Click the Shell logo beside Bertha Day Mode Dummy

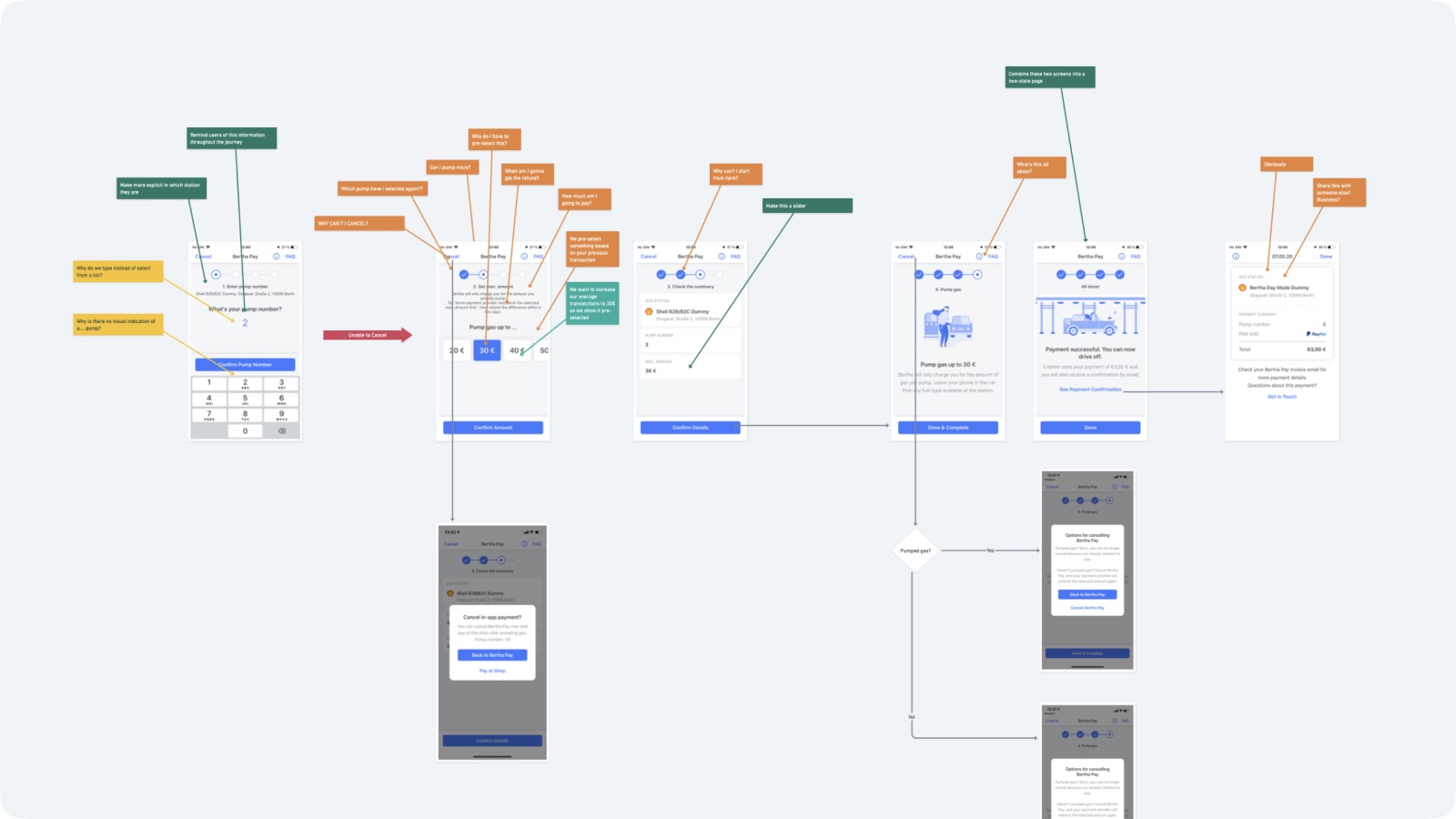(x=1242, y=288)
